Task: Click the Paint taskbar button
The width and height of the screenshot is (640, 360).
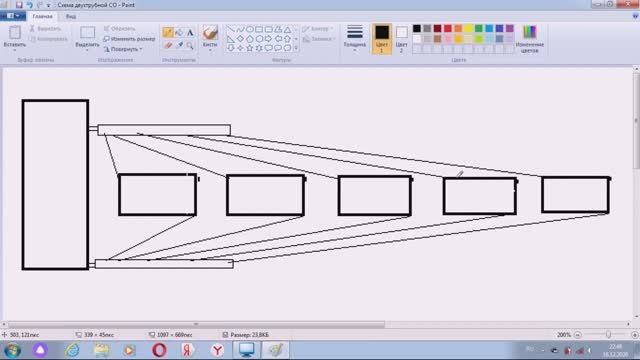Action: point(276,350)
